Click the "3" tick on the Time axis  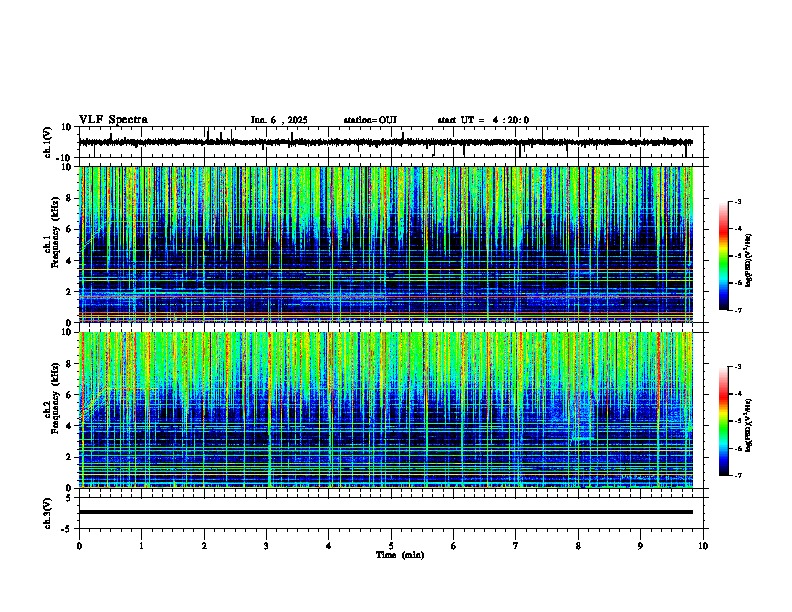coord(266,546)
